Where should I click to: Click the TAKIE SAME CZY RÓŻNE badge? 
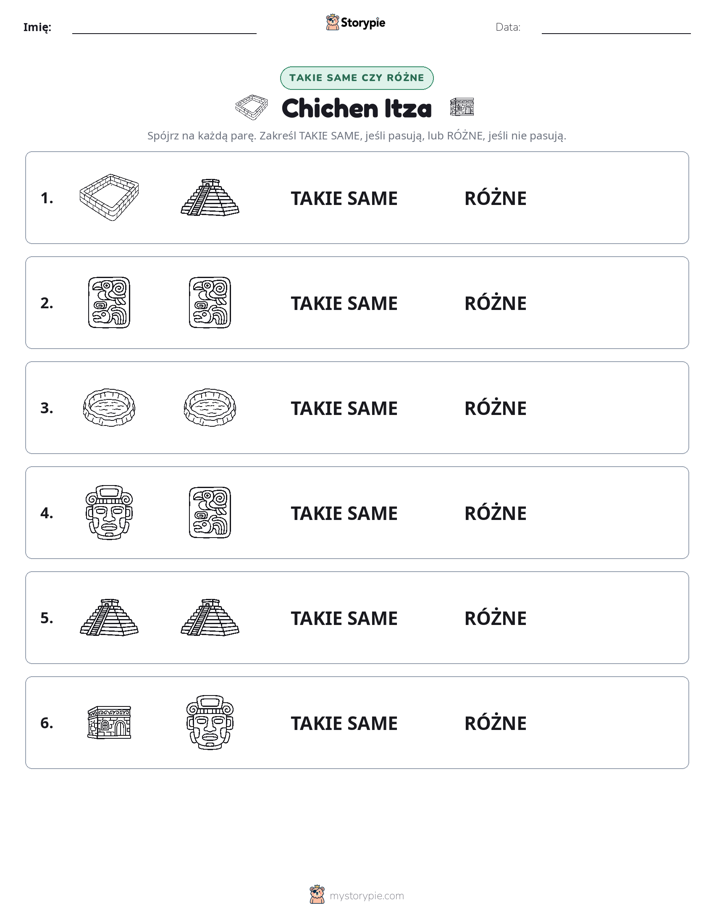pyautogui.click(x=357, y=78)
